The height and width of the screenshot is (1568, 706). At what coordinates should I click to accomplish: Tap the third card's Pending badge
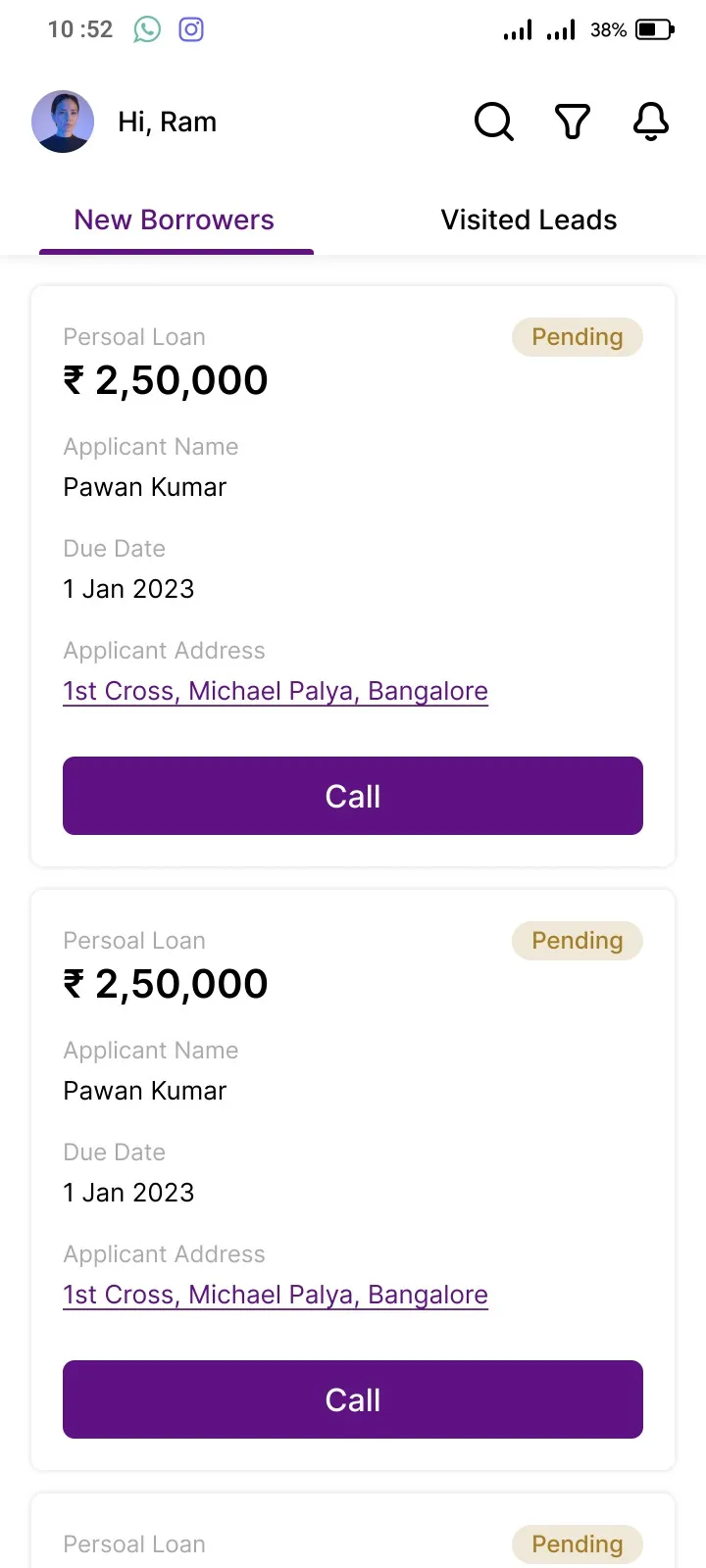578,1544
